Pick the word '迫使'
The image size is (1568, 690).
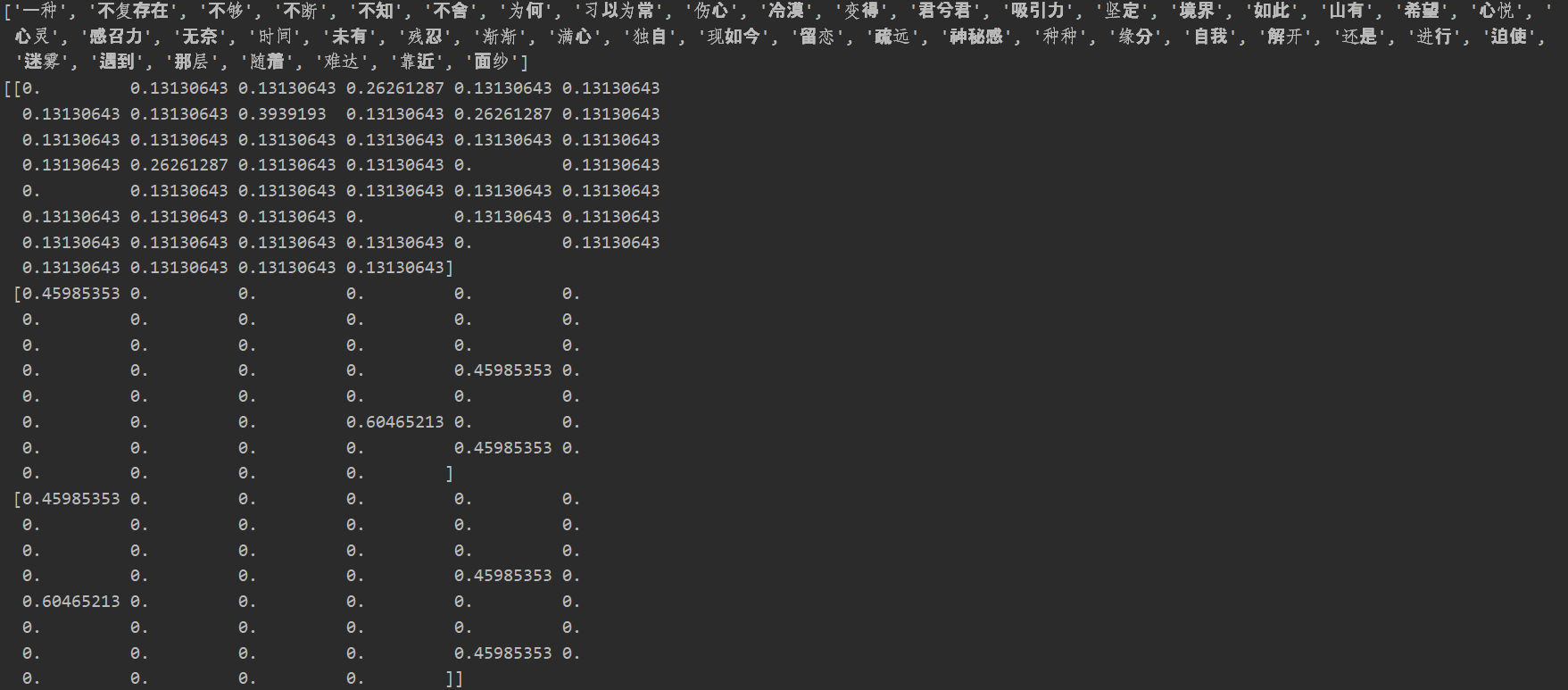coord(1510,37)
